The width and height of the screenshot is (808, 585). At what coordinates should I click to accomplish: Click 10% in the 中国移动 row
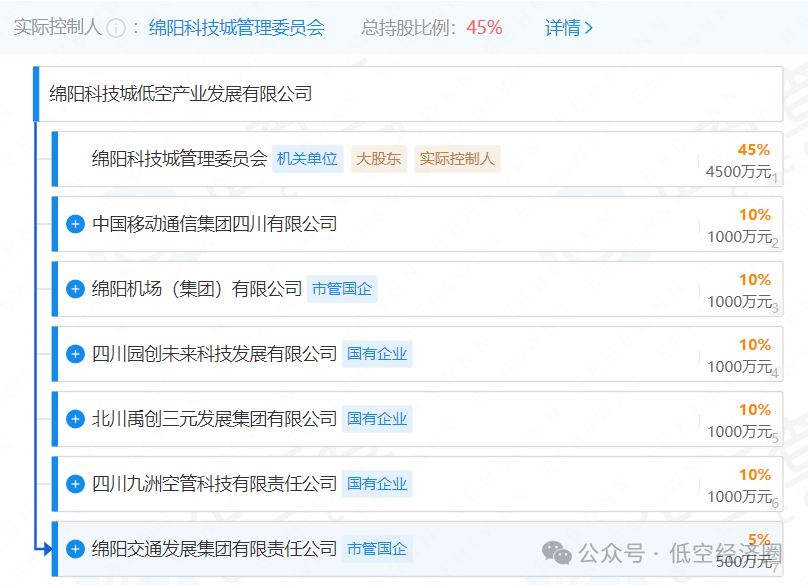point(755,215)
